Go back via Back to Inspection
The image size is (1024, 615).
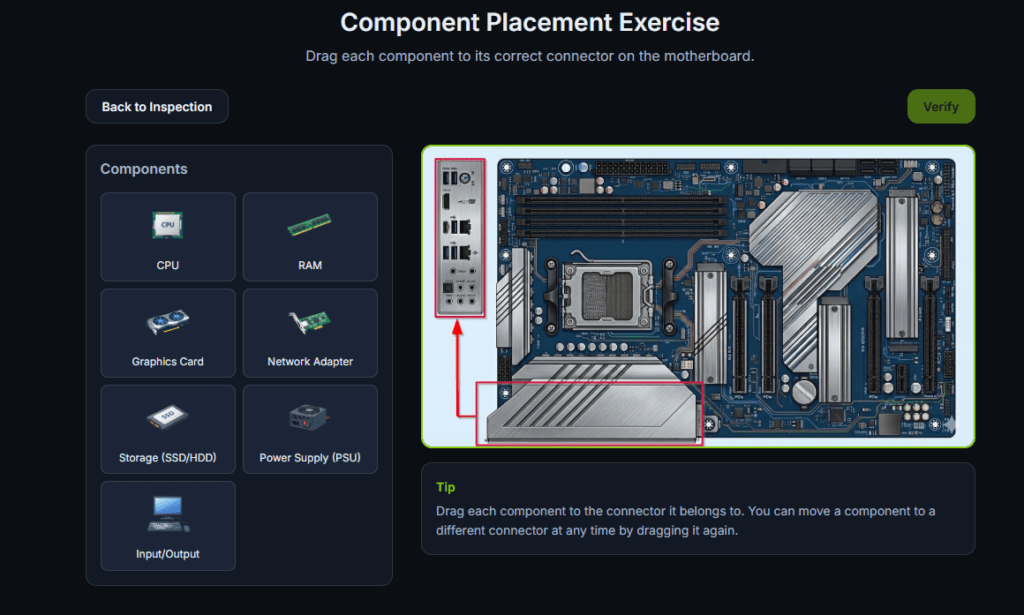157,107
